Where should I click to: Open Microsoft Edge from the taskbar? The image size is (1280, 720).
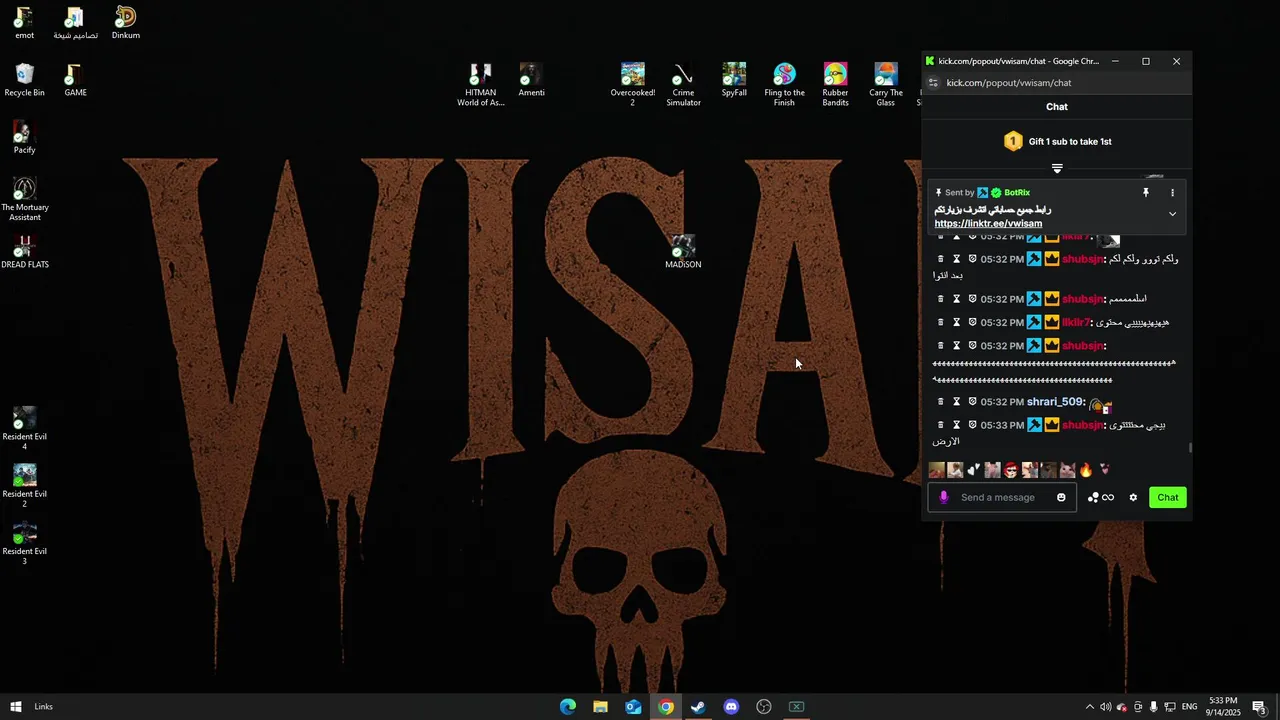tap(567, 707)
